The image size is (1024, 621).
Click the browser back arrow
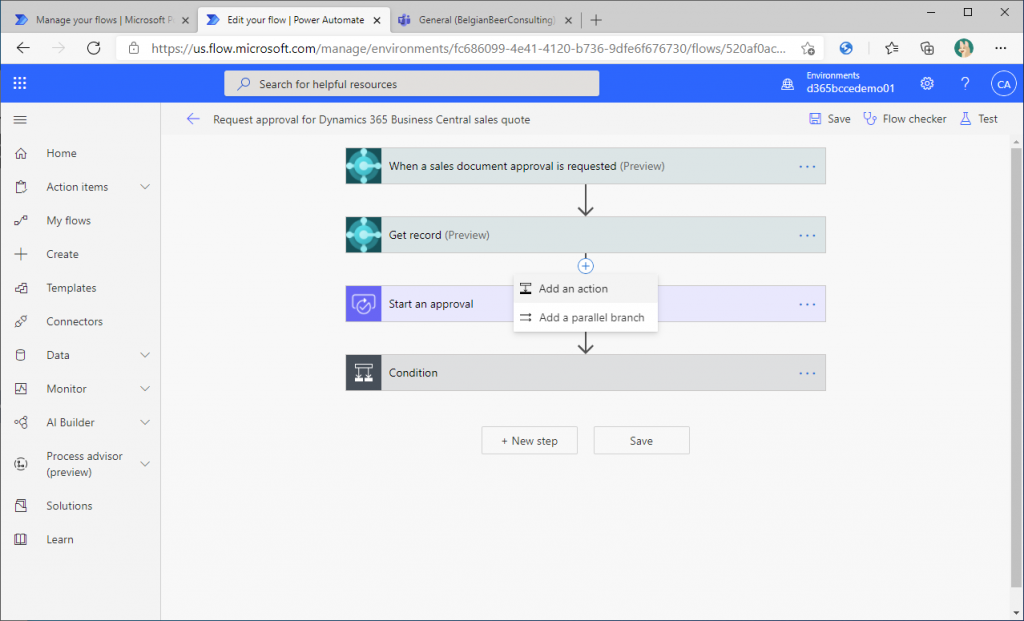[x=23, y=48]
